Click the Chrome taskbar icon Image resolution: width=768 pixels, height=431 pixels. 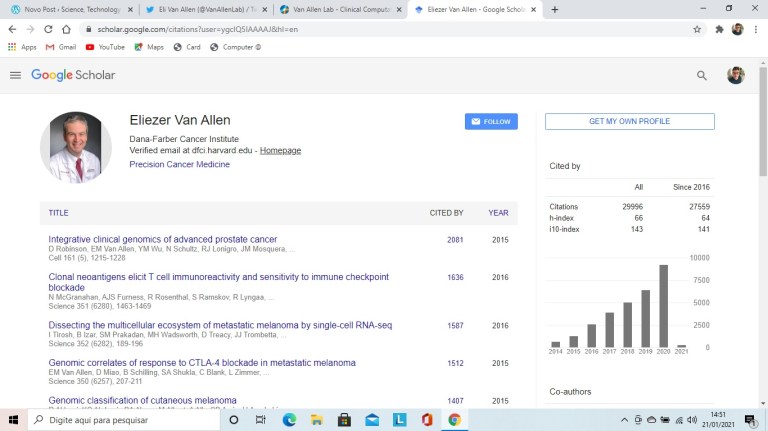pyautogui.click(x=455, y=420)
